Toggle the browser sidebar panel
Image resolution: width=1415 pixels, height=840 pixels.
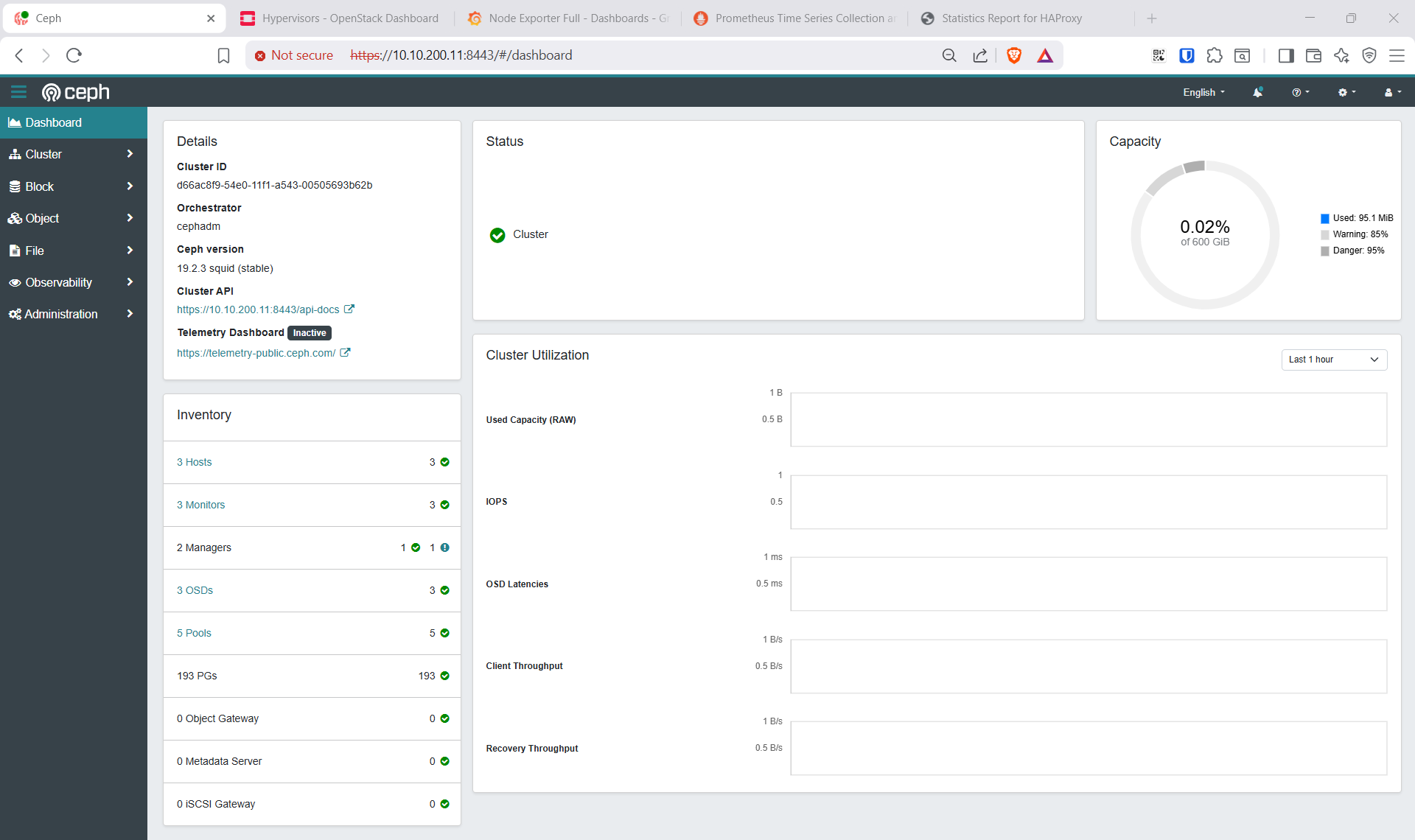[x=1286, y=55]
